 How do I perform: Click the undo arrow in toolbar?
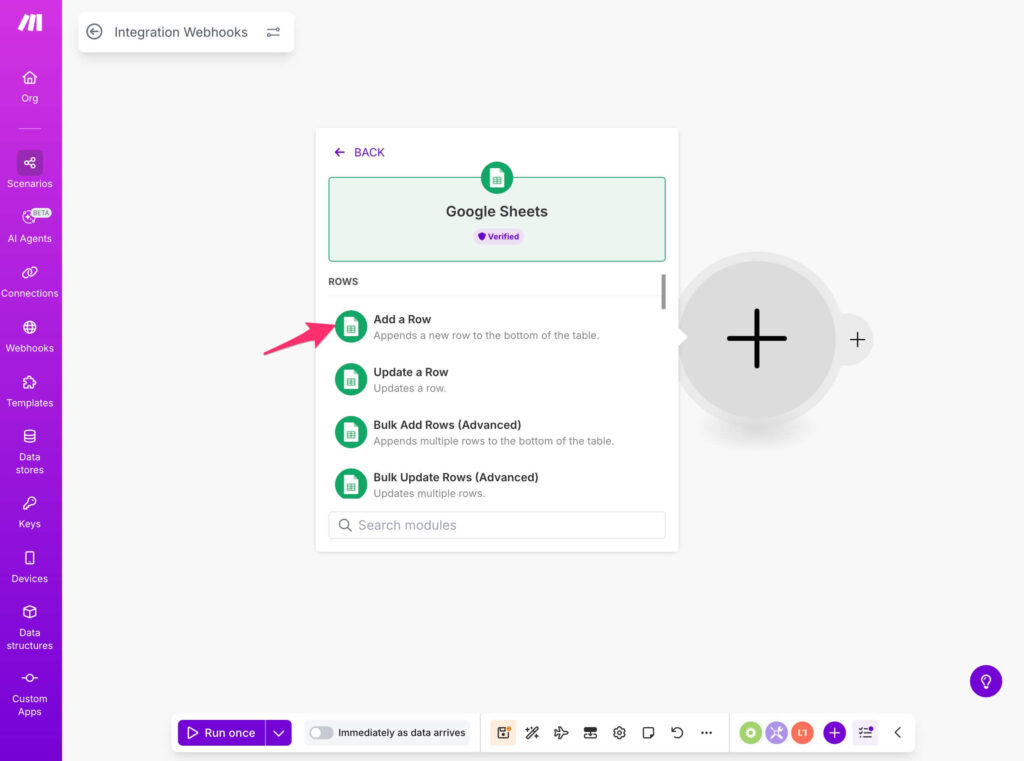click(677, 733)
